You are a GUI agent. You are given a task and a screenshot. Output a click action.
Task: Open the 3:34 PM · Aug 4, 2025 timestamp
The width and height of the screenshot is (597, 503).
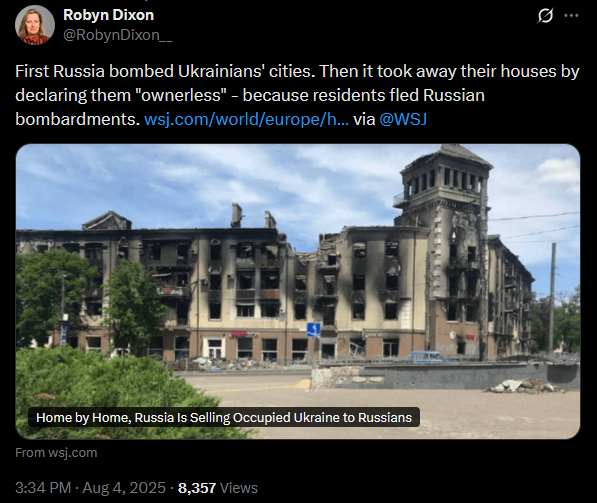[x=90, y=488]
